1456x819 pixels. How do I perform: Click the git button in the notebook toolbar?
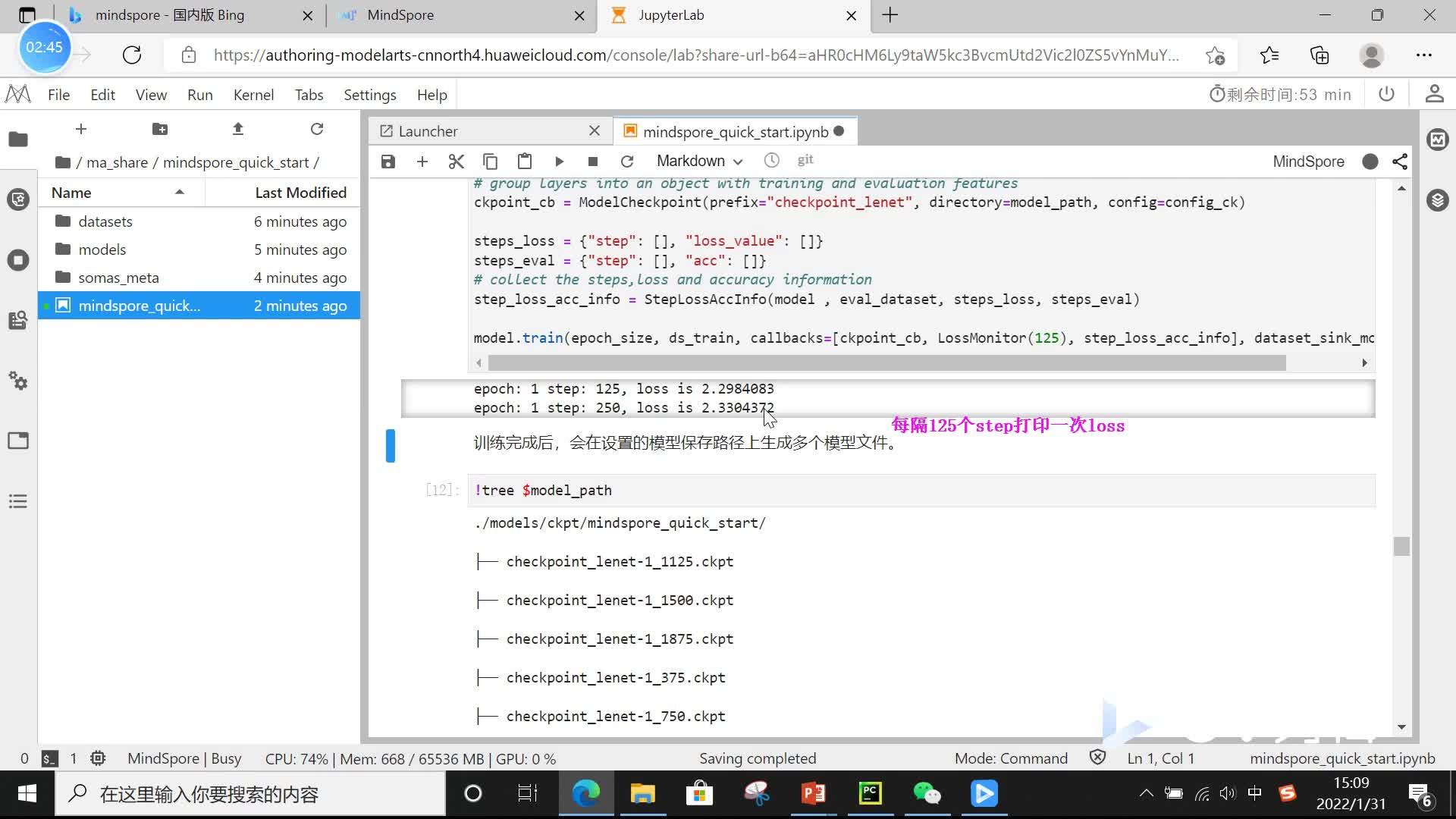pos(805,160)
